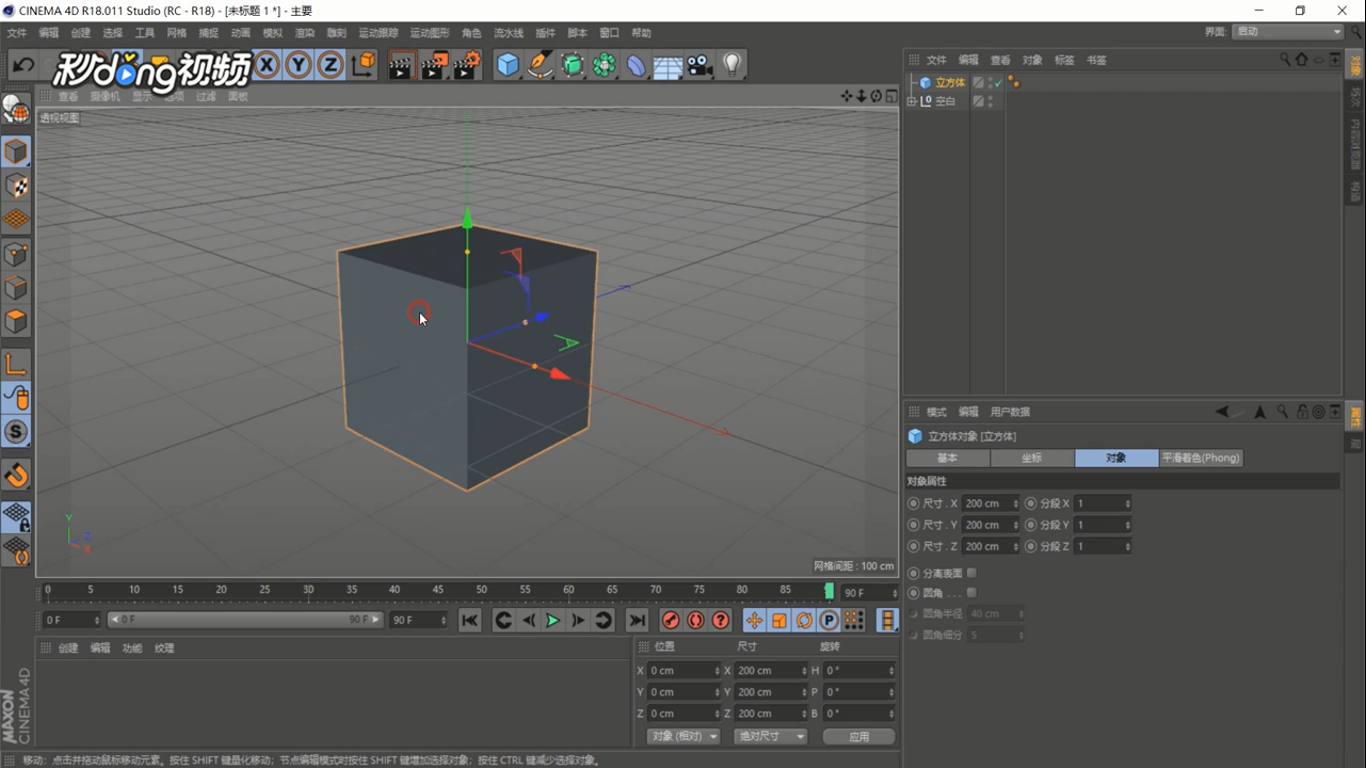The width and height of the screenshot is (1366, 768).
Task: Expand the 空白 null object tree
Action: [x=911, y=101]
